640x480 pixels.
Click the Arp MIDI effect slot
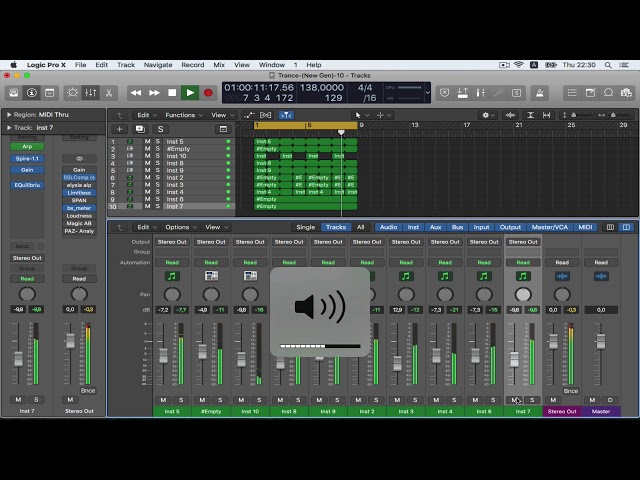[x=27, y=147]
